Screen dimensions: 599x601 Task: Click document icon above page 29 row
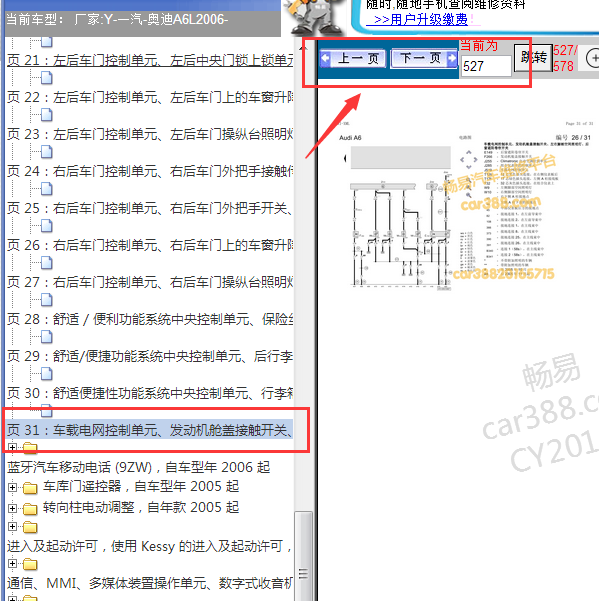click(46, 337)
